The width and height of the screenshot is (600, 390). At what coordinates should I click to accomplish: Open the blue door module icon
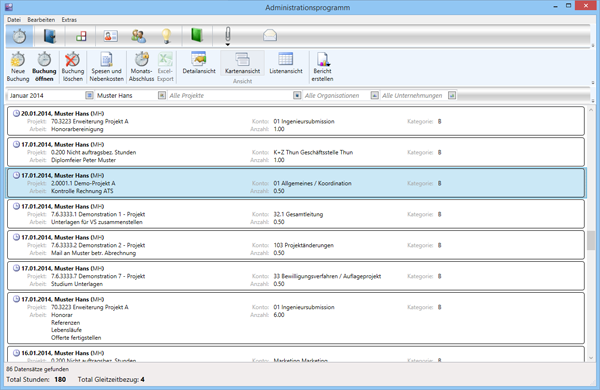[49, 36]
